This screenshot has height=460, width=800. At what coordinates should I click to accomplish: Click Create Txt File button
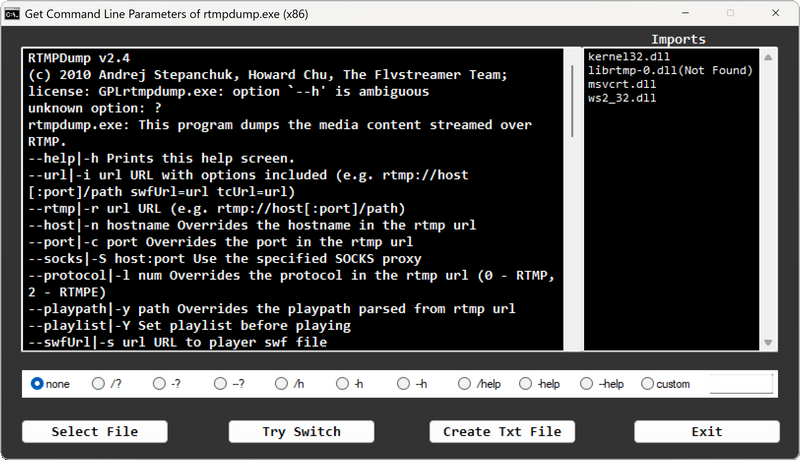502,431
